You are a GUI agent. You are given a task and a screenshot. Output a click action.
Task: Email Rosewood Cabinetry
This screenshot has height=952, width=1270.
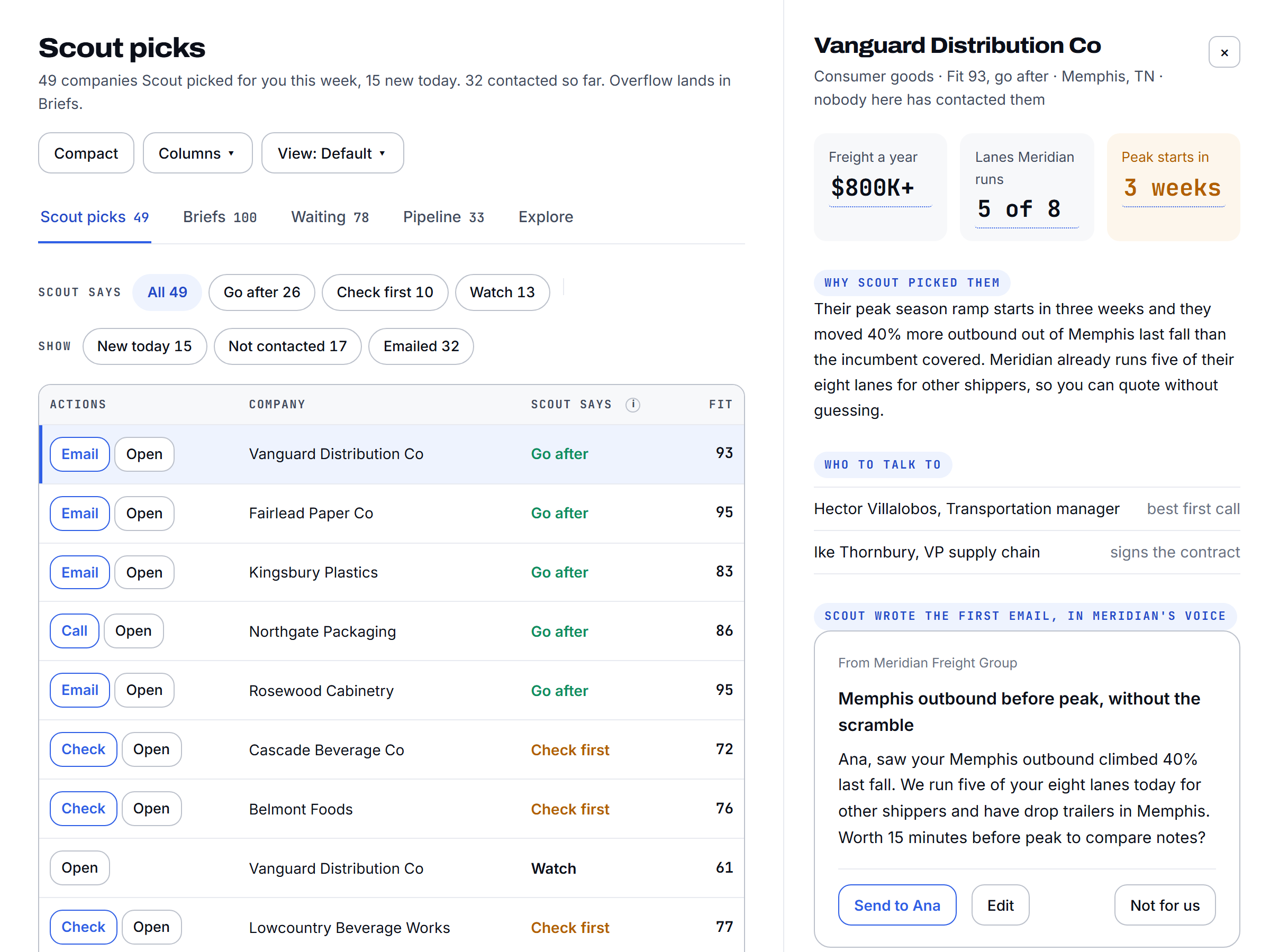pos(80,690)
